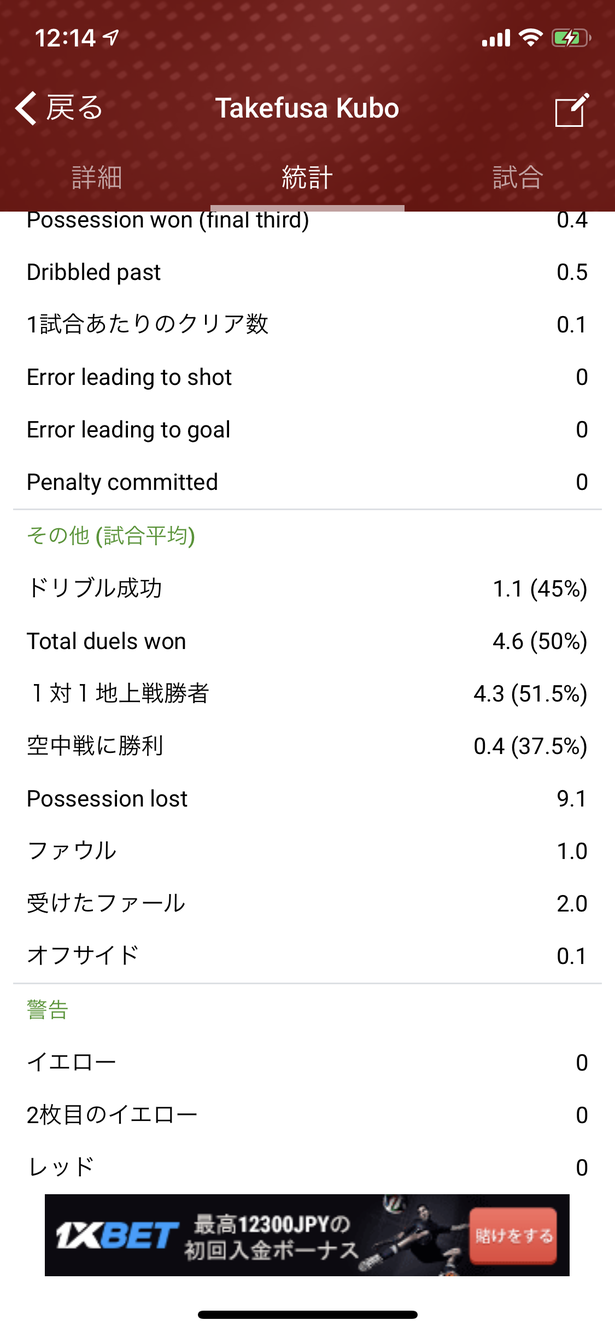Select the 統計 tab
This screenshot has height=1332, width=615.
(x=307, y=178)
